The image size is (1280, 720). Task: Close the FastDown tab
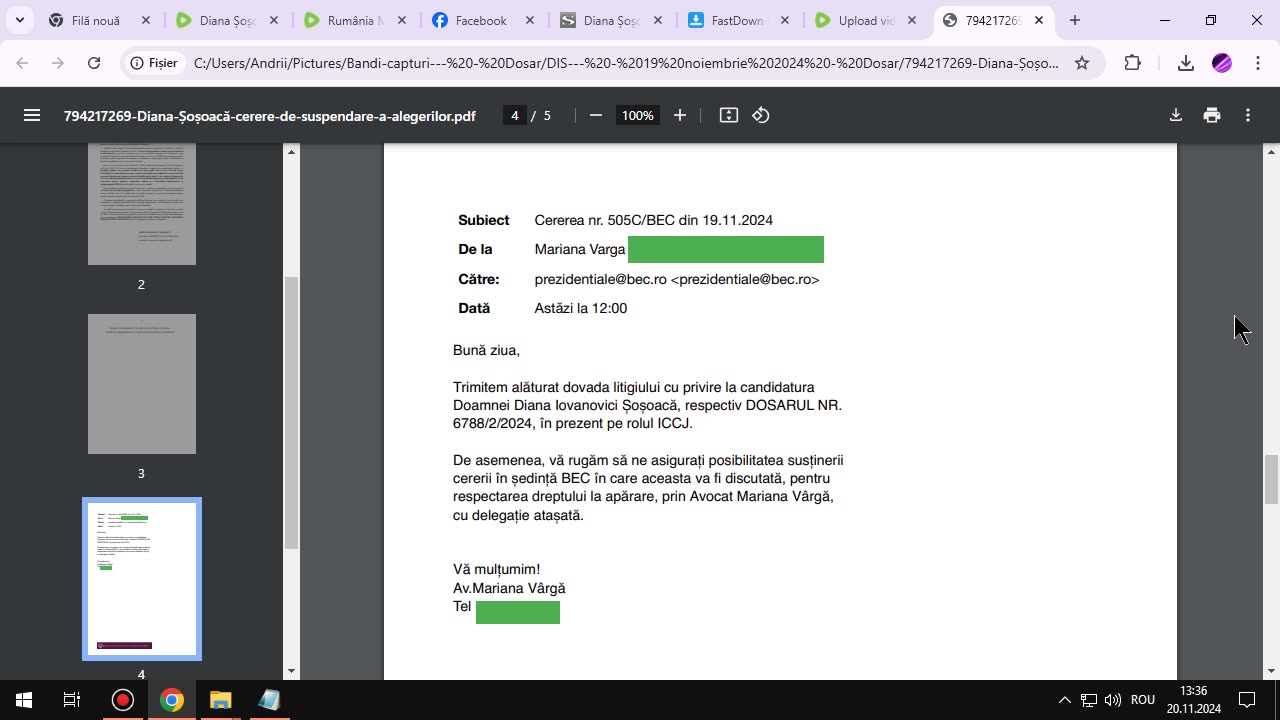(785, 20)
